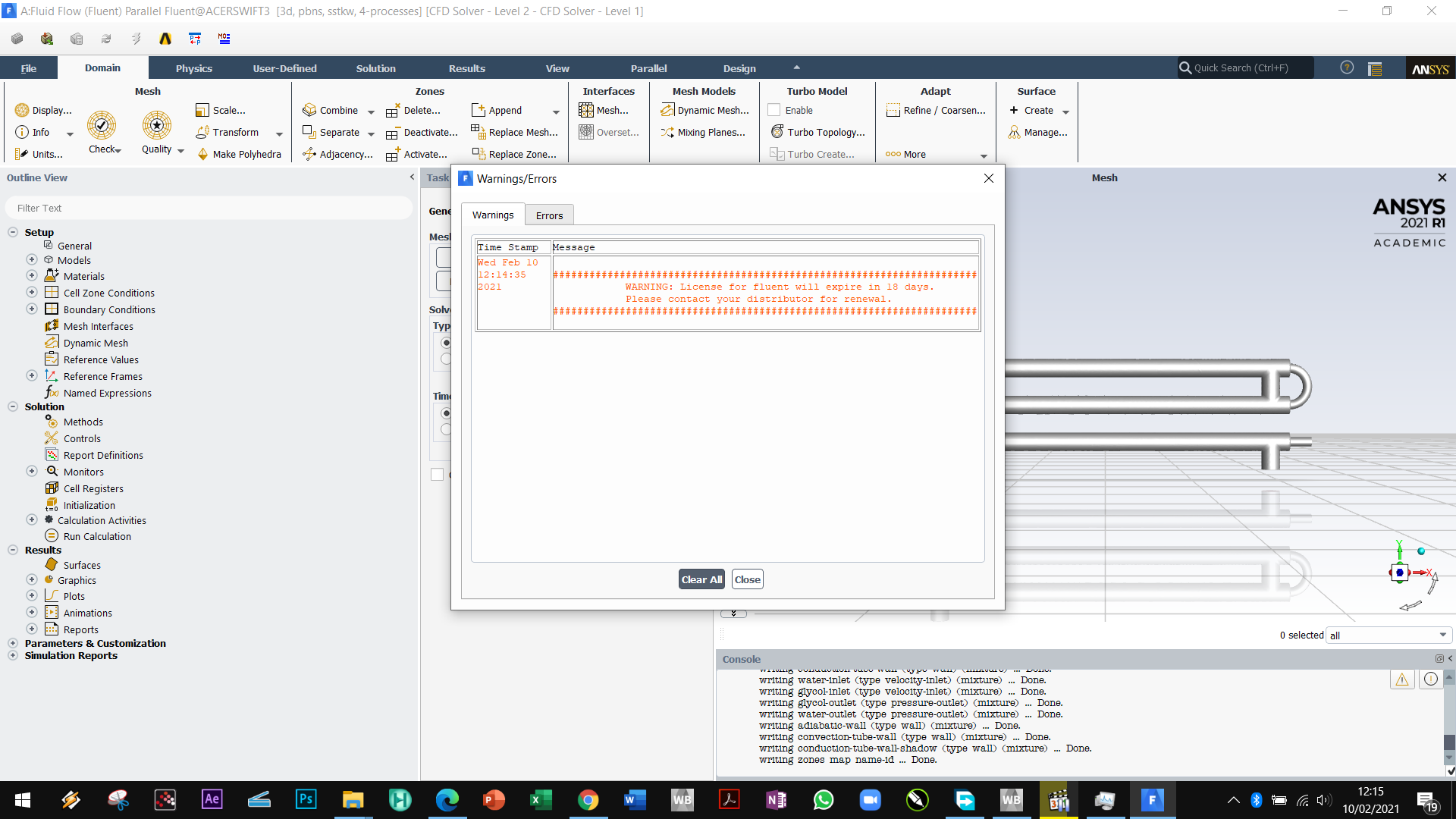Image resolution: width=1456 pixels, height=819 pixels.
Task: Switch to the Errors tab
Action: [549, 215]
